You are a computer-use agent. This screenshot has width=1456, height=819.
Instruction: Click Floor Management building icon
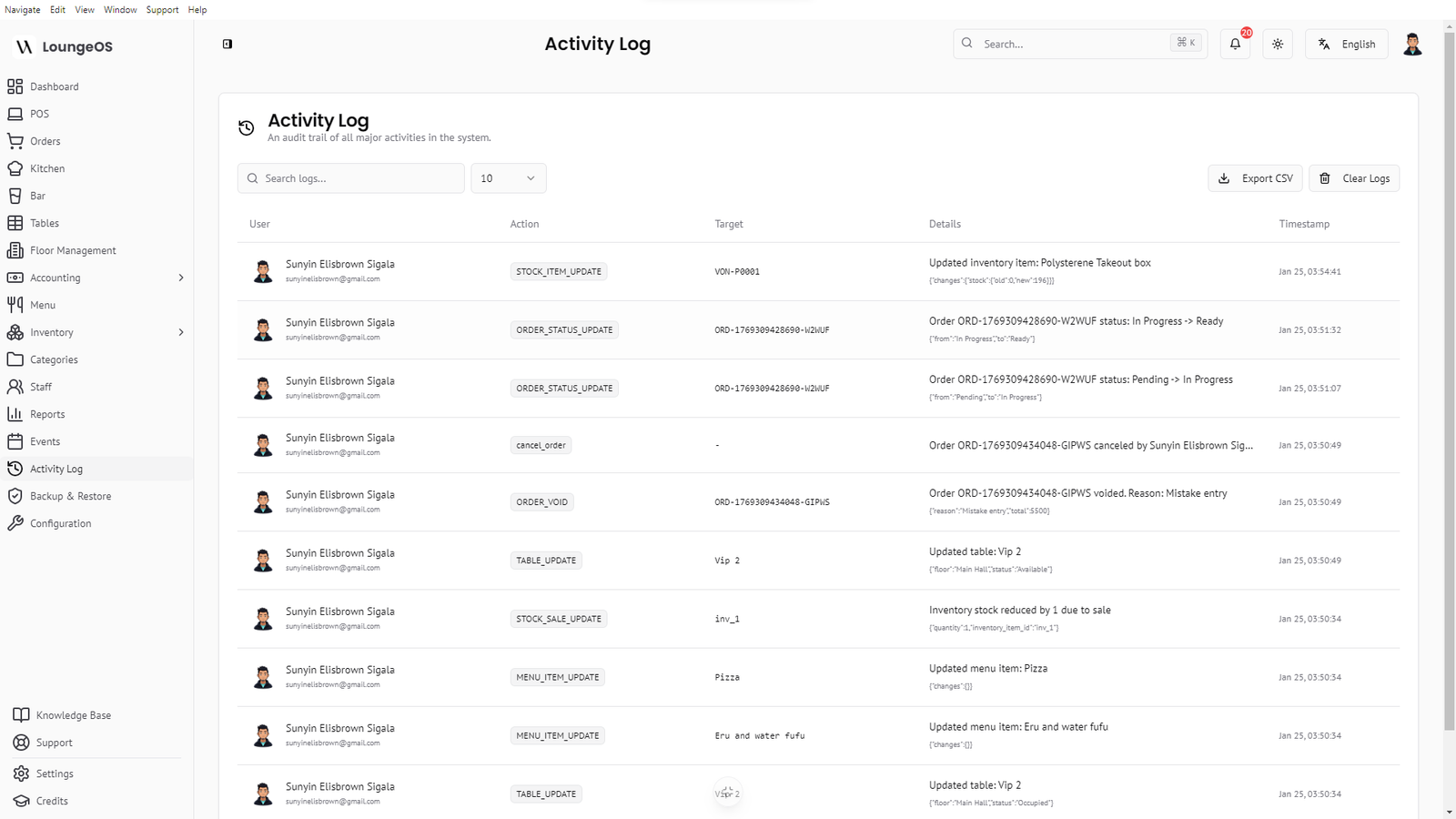15,250
